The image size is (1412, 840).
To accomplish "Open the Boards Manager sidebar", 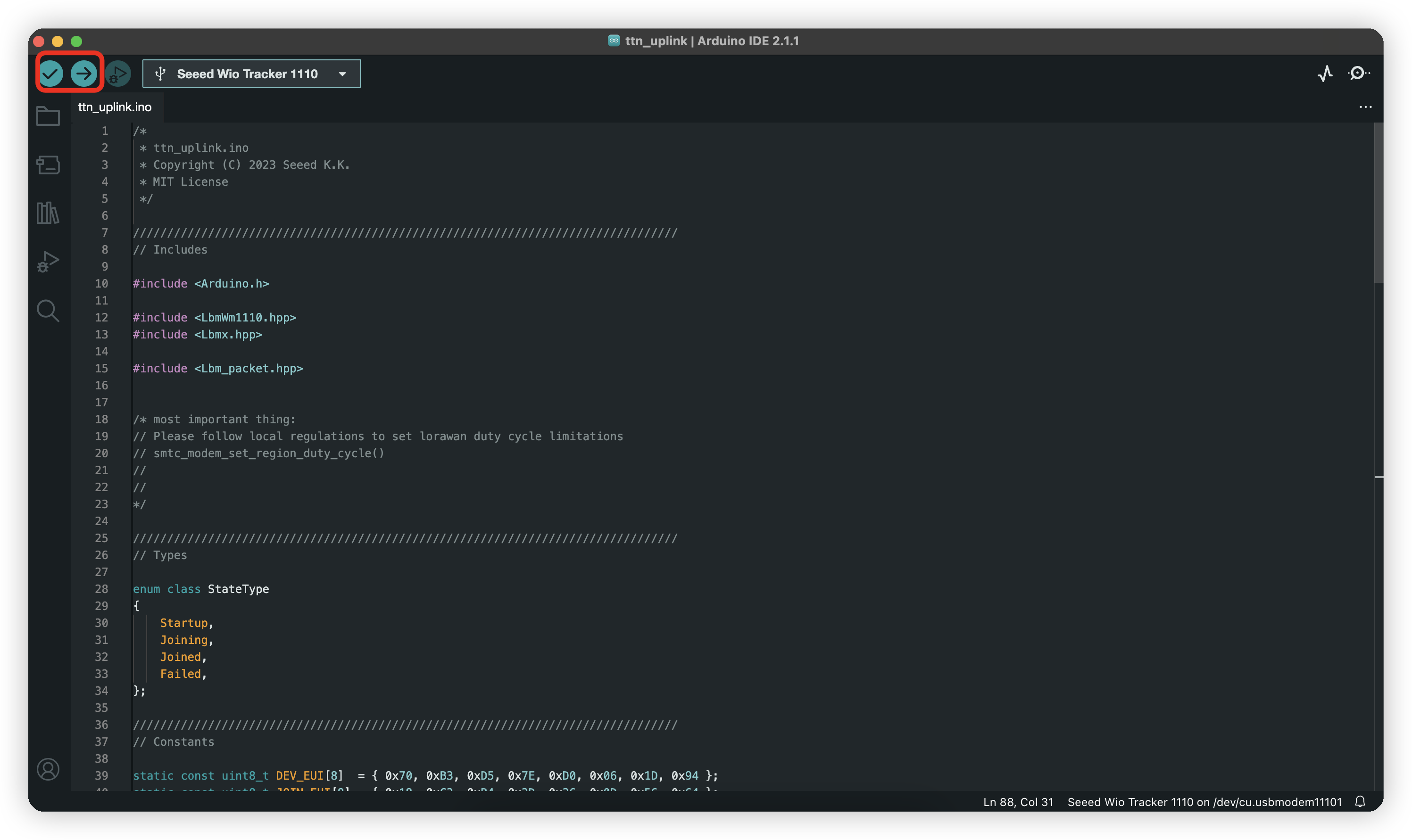I will click(48, 165).
